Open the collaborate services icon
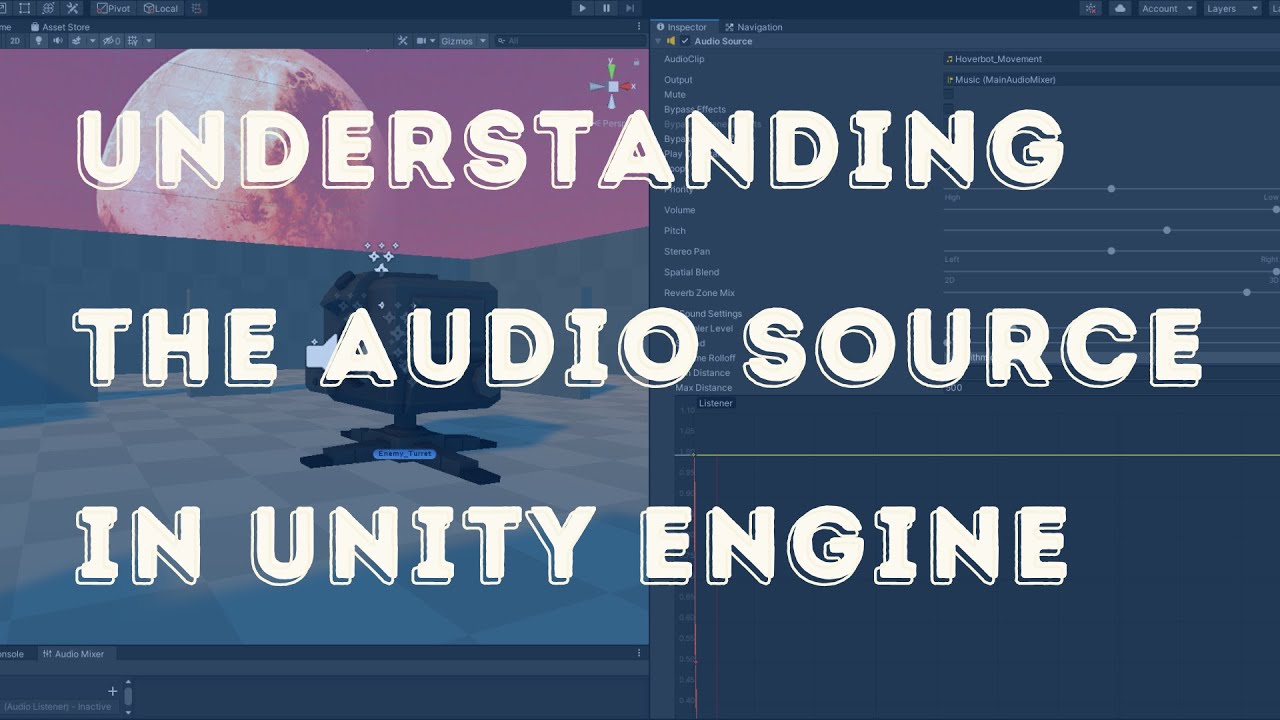The image size is (1280, 720). 1091,8
